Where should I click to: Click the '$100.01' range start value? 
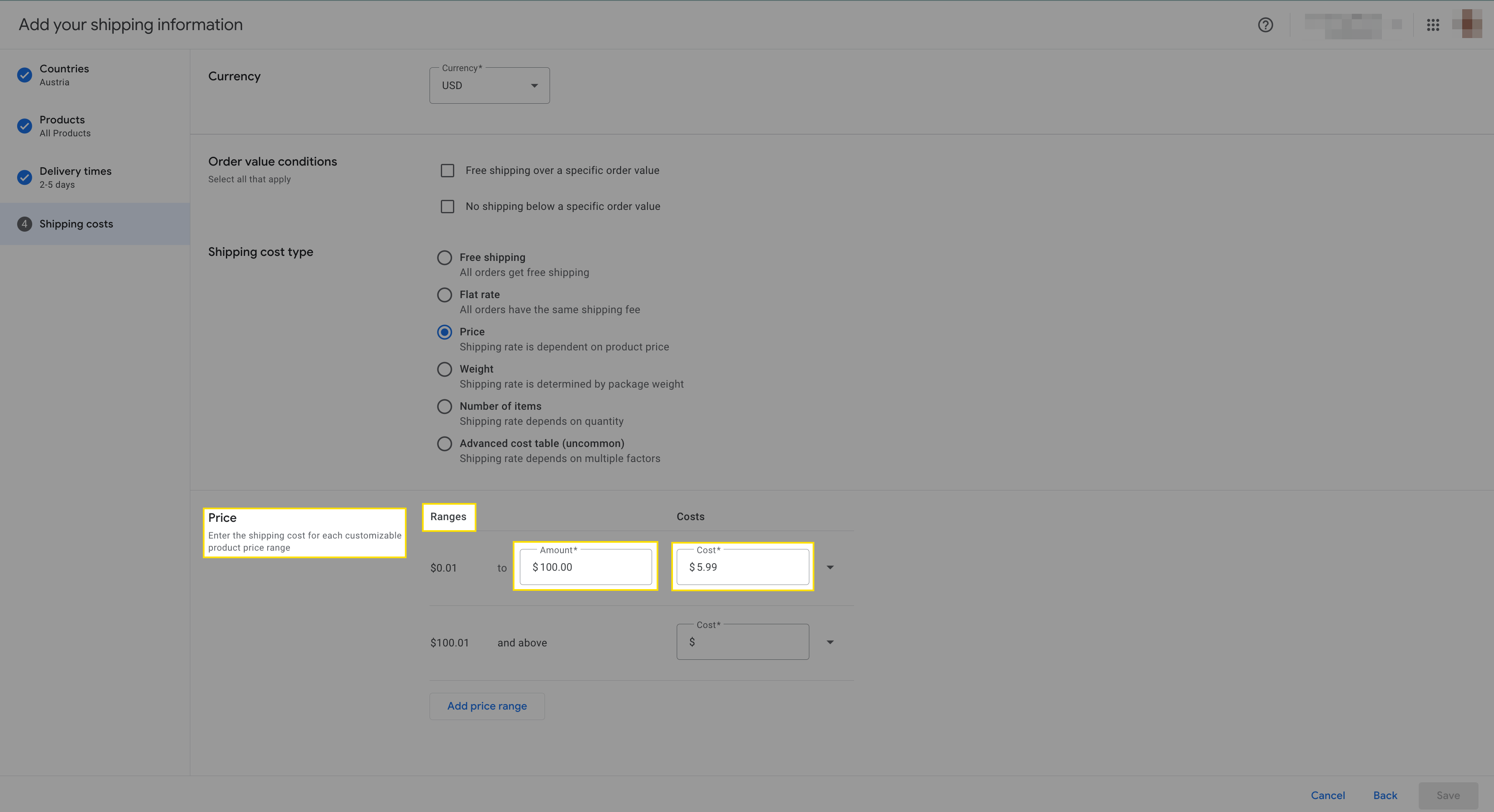(450, 643)
